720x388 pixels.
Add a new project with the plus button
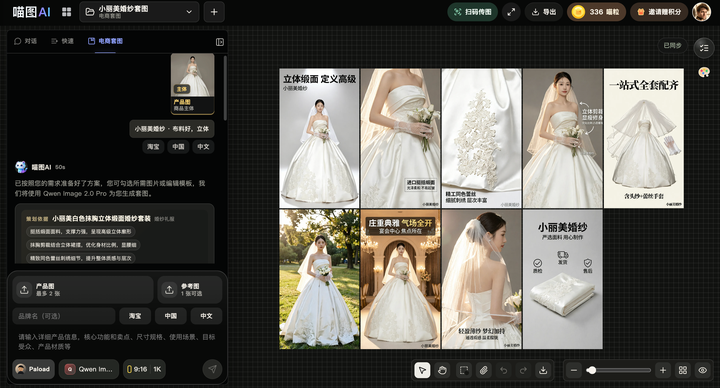pos(214,12)
